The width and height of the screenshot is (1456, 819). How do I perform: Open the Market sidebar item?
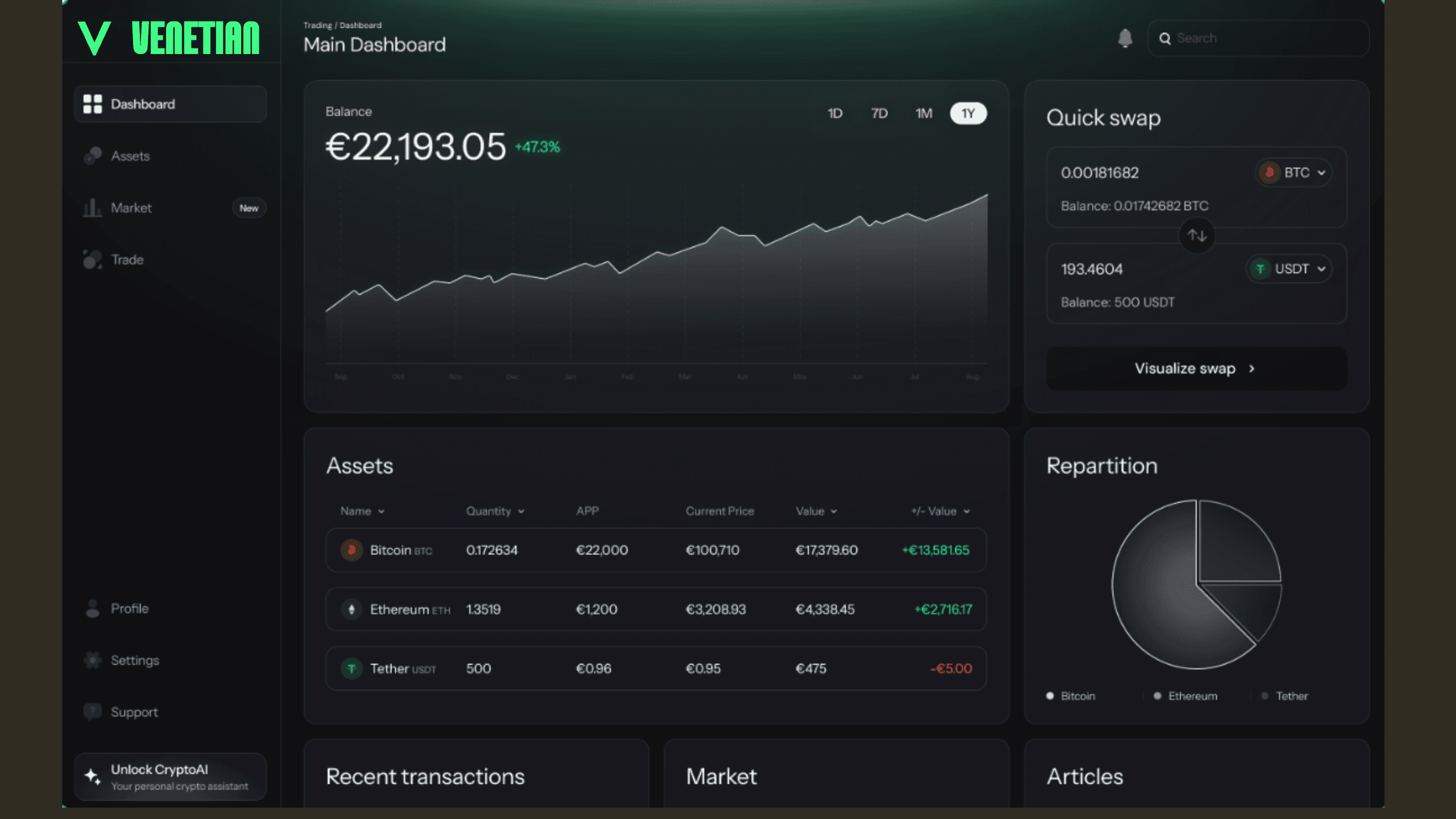(131, 208)
